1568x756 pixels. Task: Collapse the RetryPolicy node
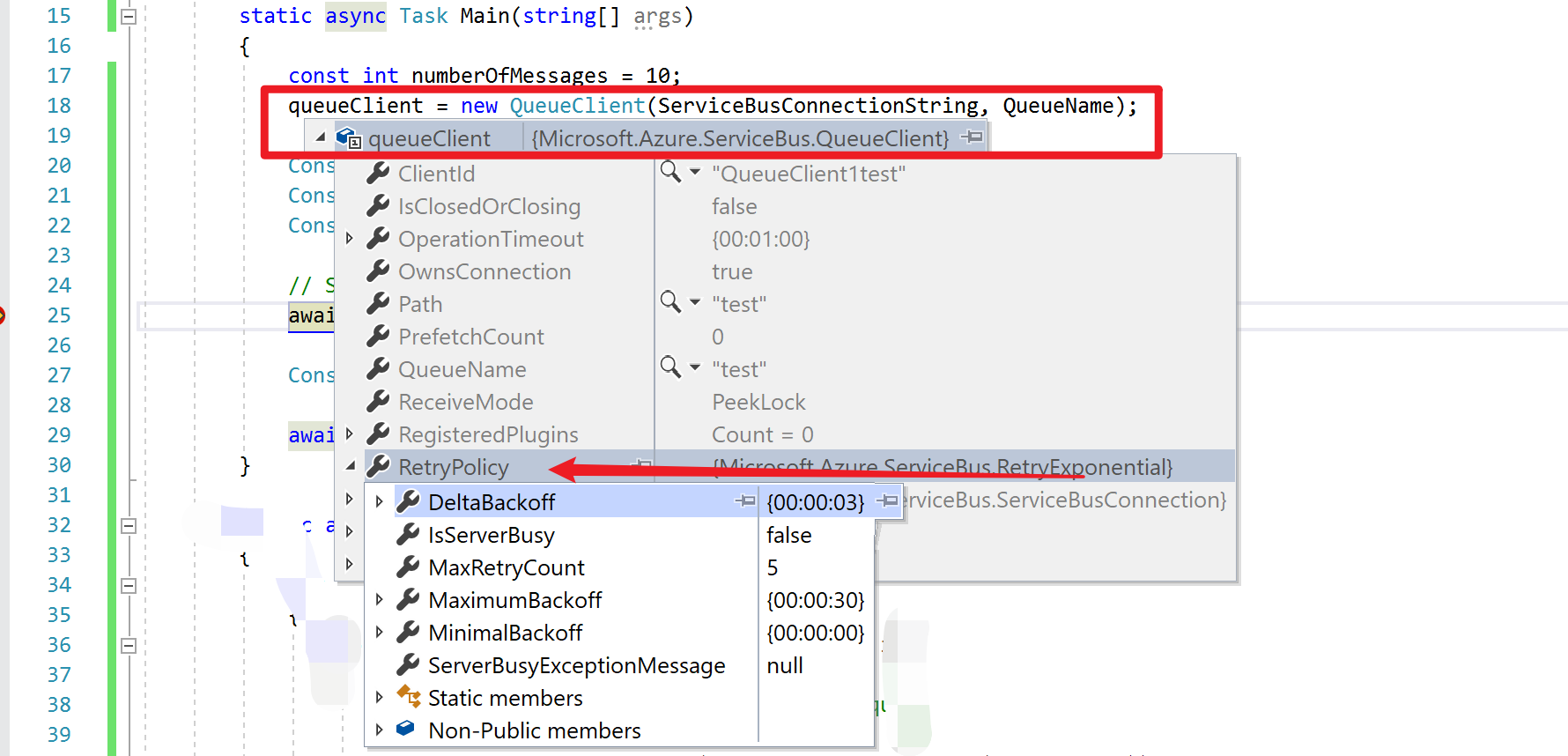[x=350, y=466]
